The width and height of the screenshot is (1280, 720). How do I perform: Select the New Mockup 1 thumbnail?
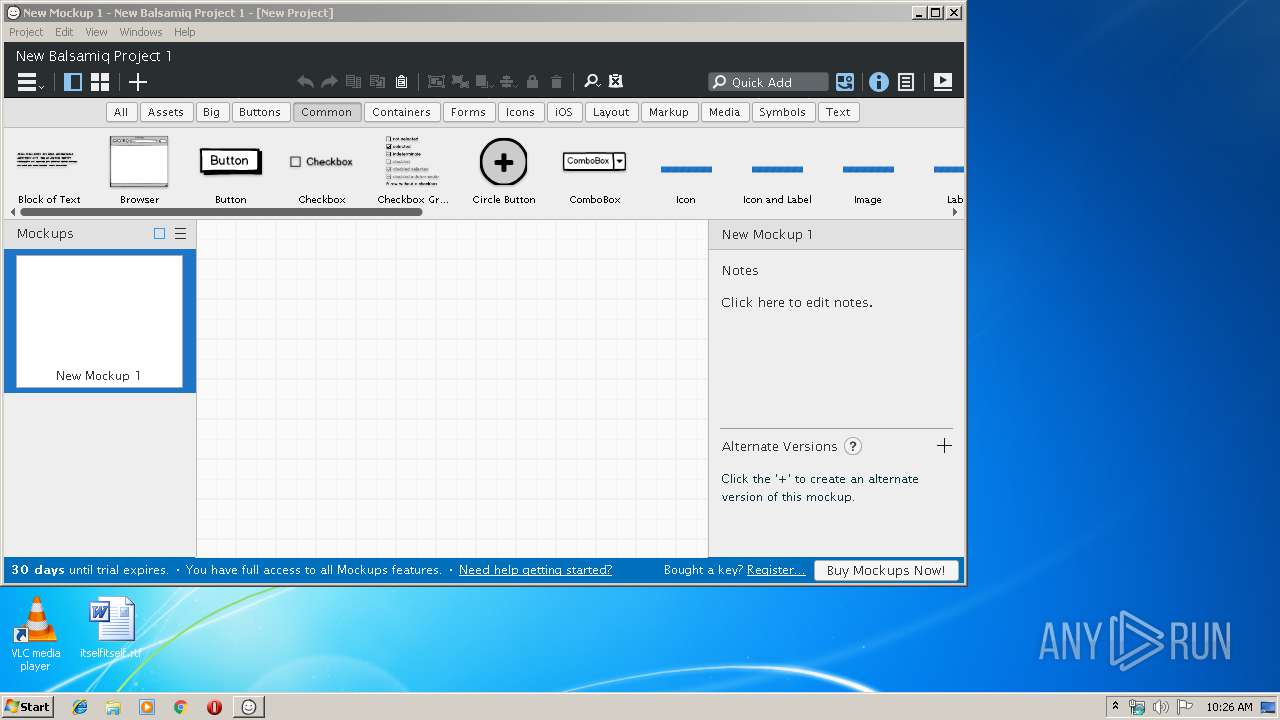click(x=99, y=321)
